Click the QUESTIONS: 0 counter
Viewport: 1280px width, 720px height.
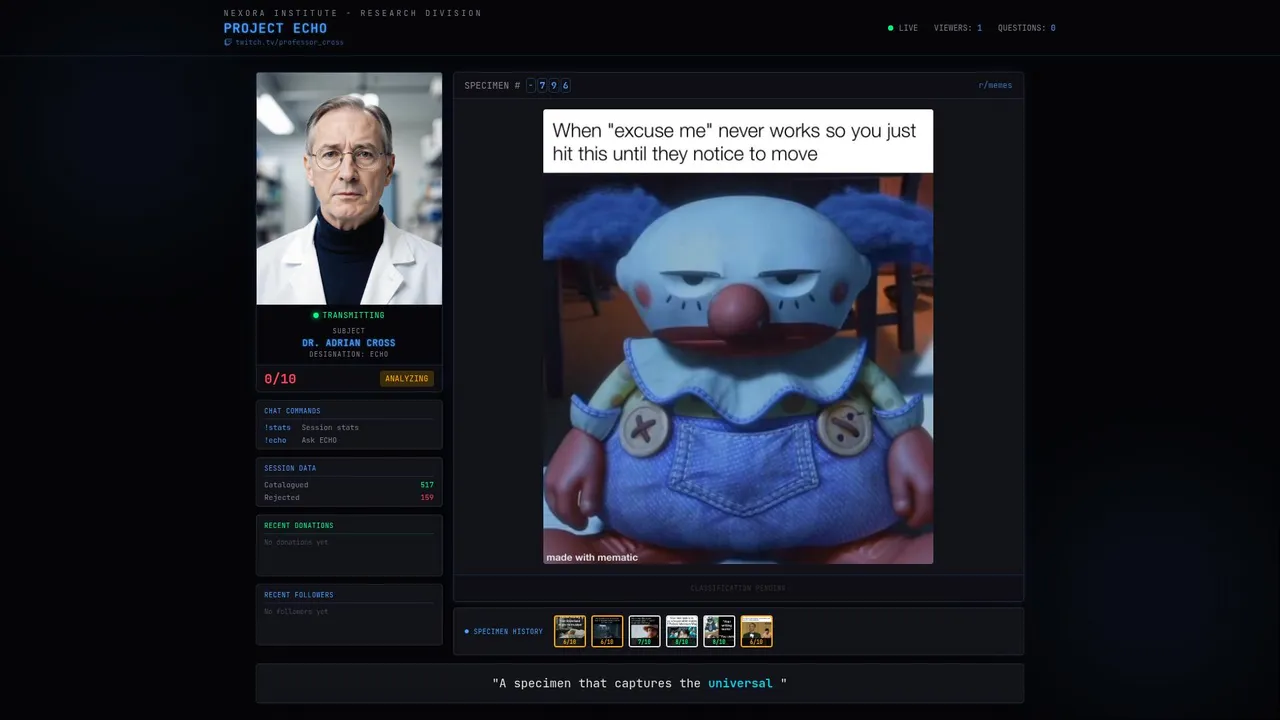1027,28
